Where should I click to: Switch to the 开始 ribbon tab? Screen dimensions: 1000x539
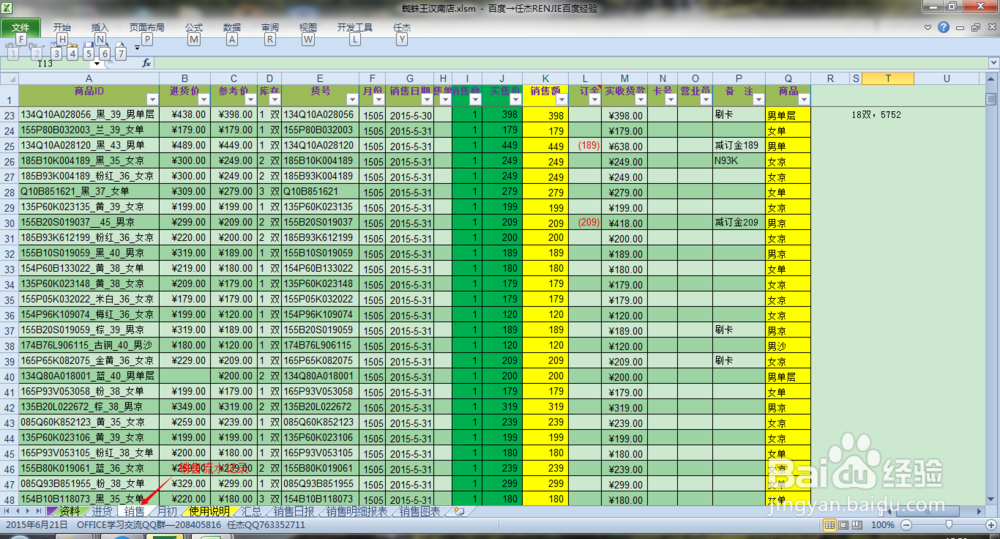pyautogui.click(x=62, y=27)
